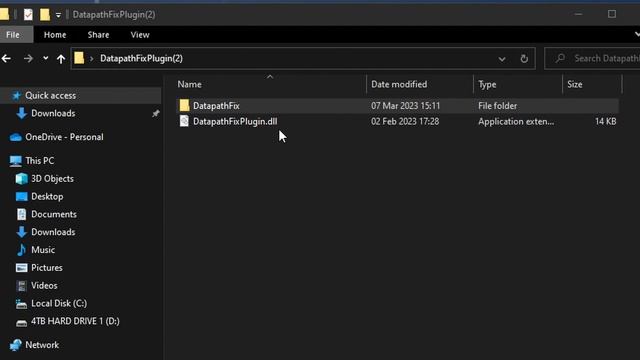The height and width of the screenshot is (360, 640).
Task: Unpin Downloads using the pin icon
Action: (x=156, y=114)
